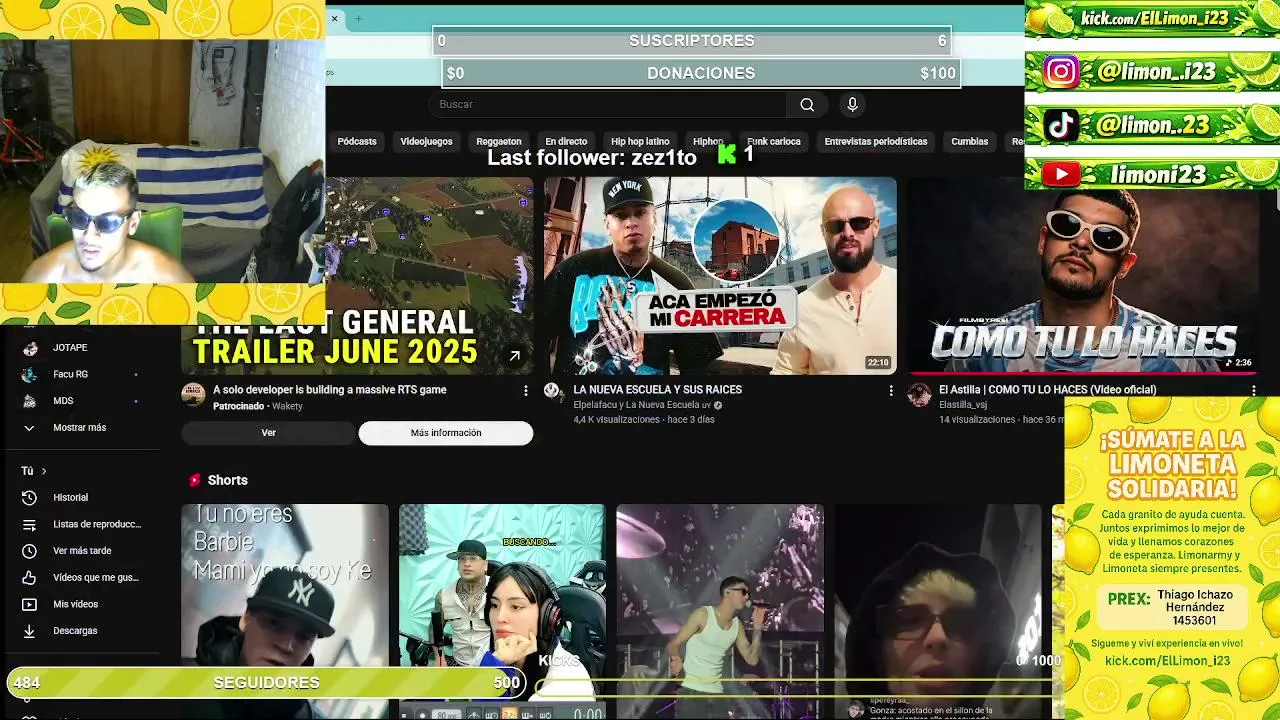This screenshot has height=720, width=1280.
Task: Select the En directo filter chip
Action: point(566,142)
